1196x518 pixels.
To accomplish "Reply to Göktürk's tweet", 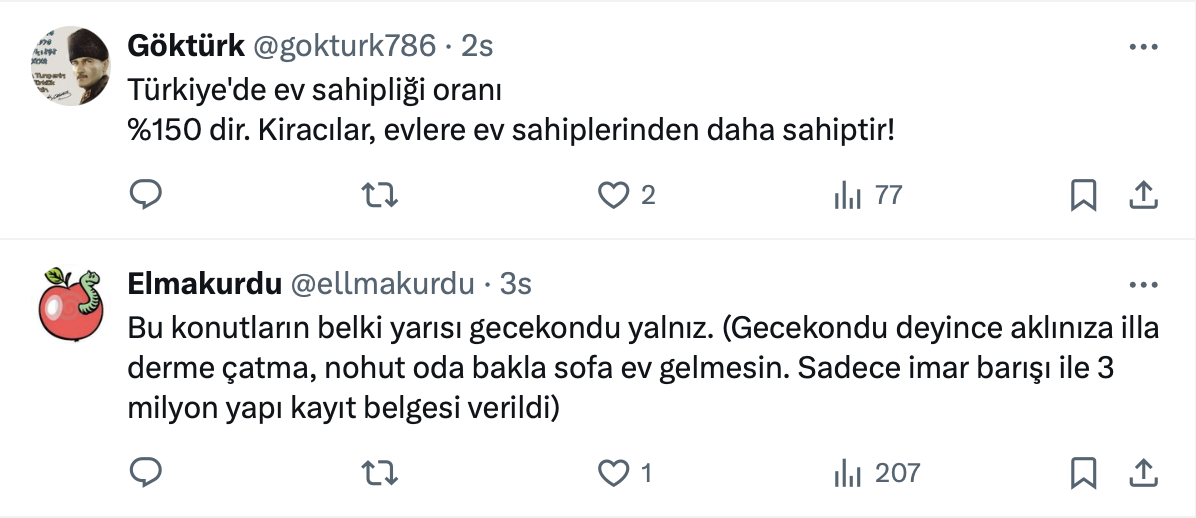I will pyautogui.click(x=146, y=195).
